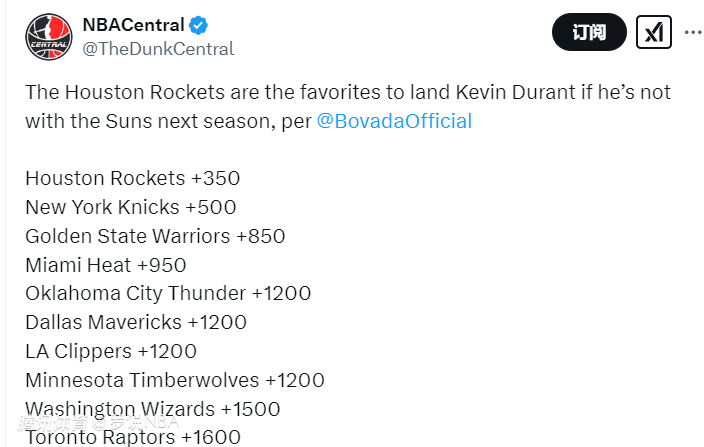Select the Toronto Raptors +1600 line
704x447 pixels.
click(132, 437)
